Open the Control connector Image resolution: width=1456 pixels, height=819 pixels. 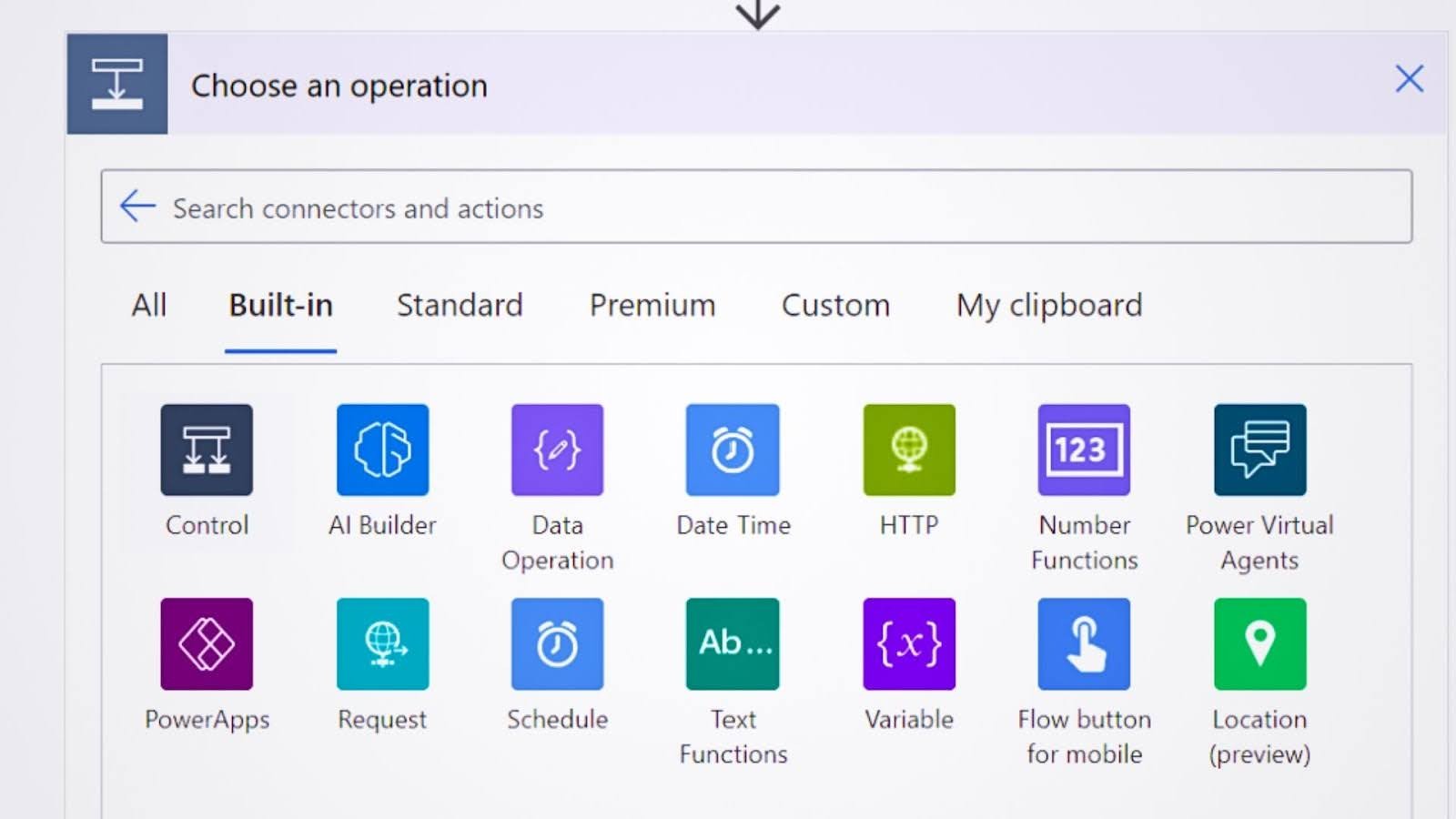207,450
